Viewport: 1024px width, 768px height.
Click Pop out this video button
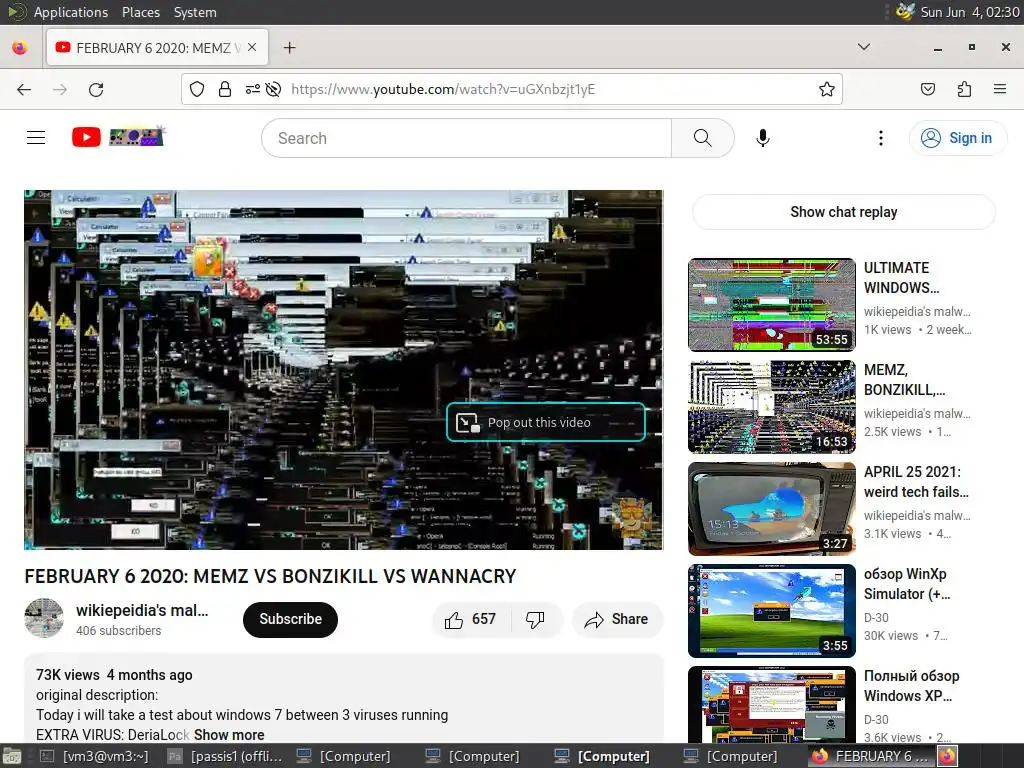coord(546,423)
